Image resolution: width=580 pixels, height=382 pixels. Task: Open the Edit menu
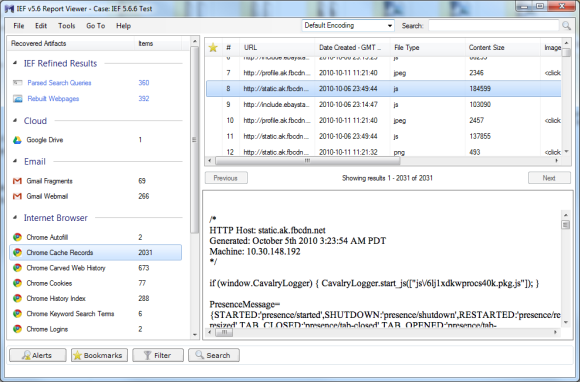(41, 26)
